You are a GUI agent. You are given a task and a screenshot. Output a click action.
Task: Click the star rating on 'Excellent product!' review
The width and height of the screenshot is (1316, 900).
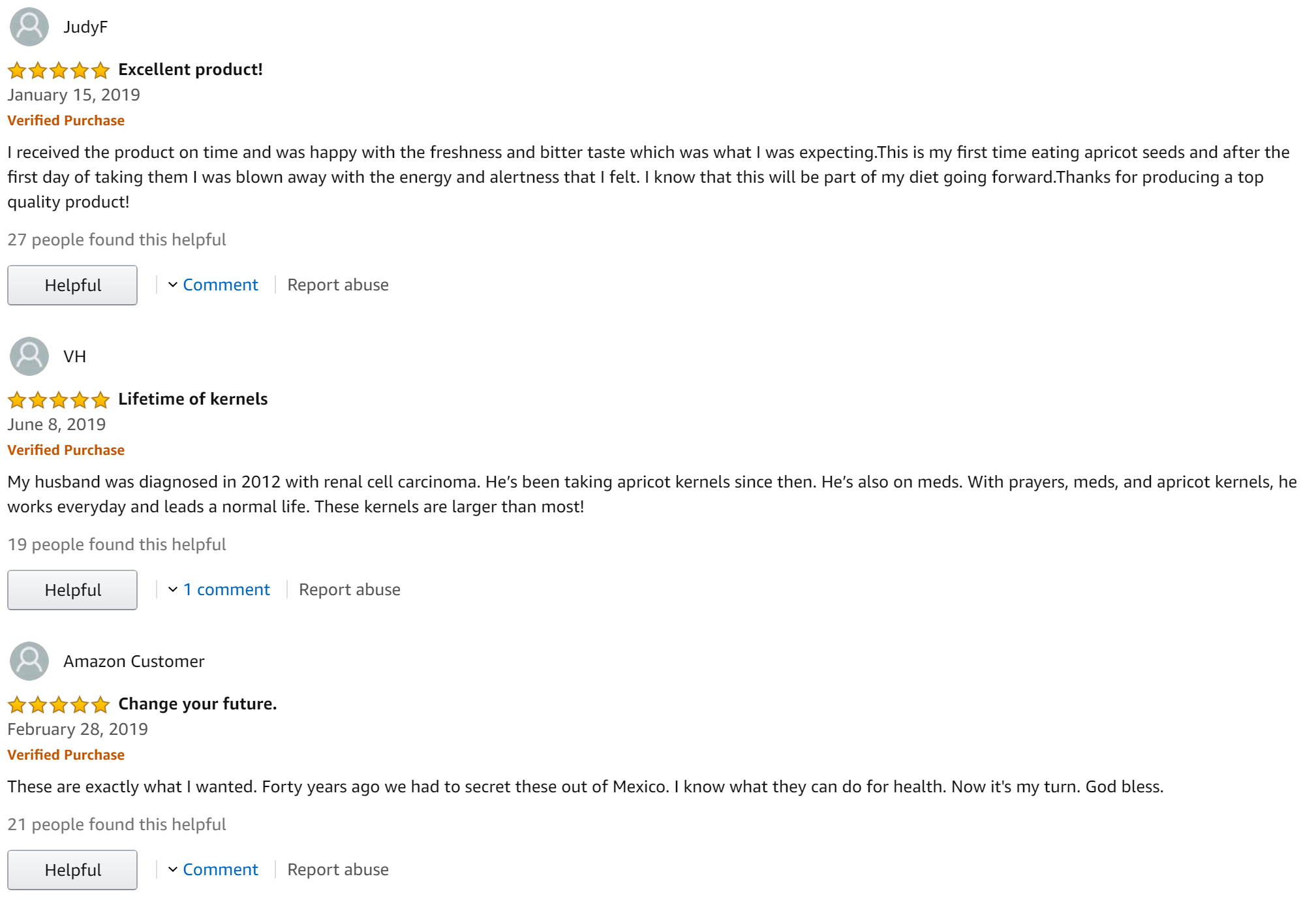(x=59, y=70)
